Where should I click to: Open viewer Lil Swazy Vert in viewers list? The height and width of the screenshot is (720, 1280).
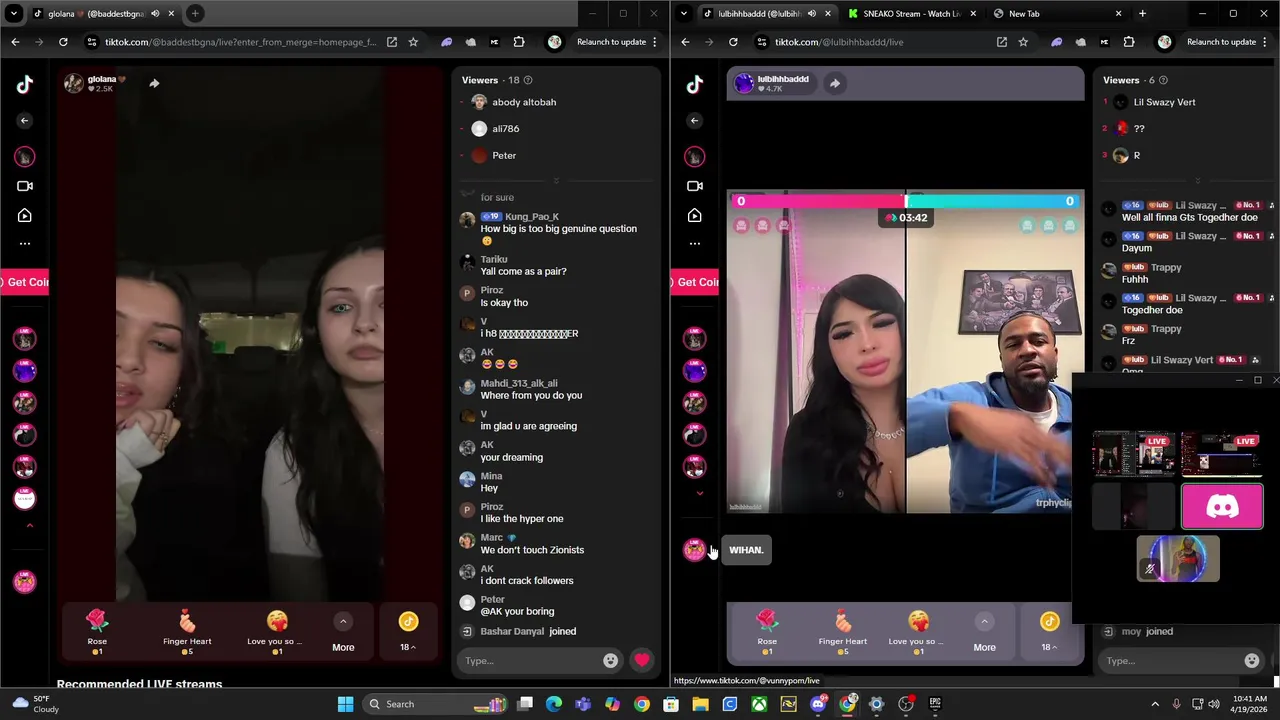(1164, 102)
